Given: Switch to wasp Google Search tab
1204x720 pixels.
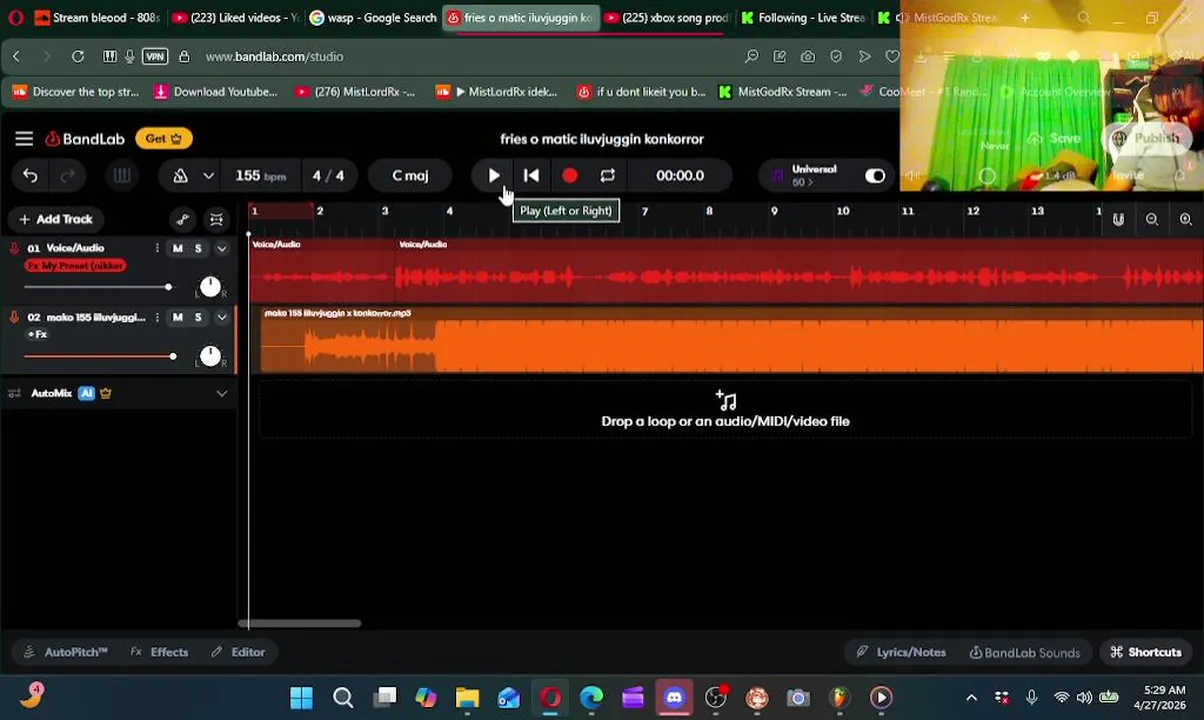Looking at the screenshot, I should click(x=373, y=18).
